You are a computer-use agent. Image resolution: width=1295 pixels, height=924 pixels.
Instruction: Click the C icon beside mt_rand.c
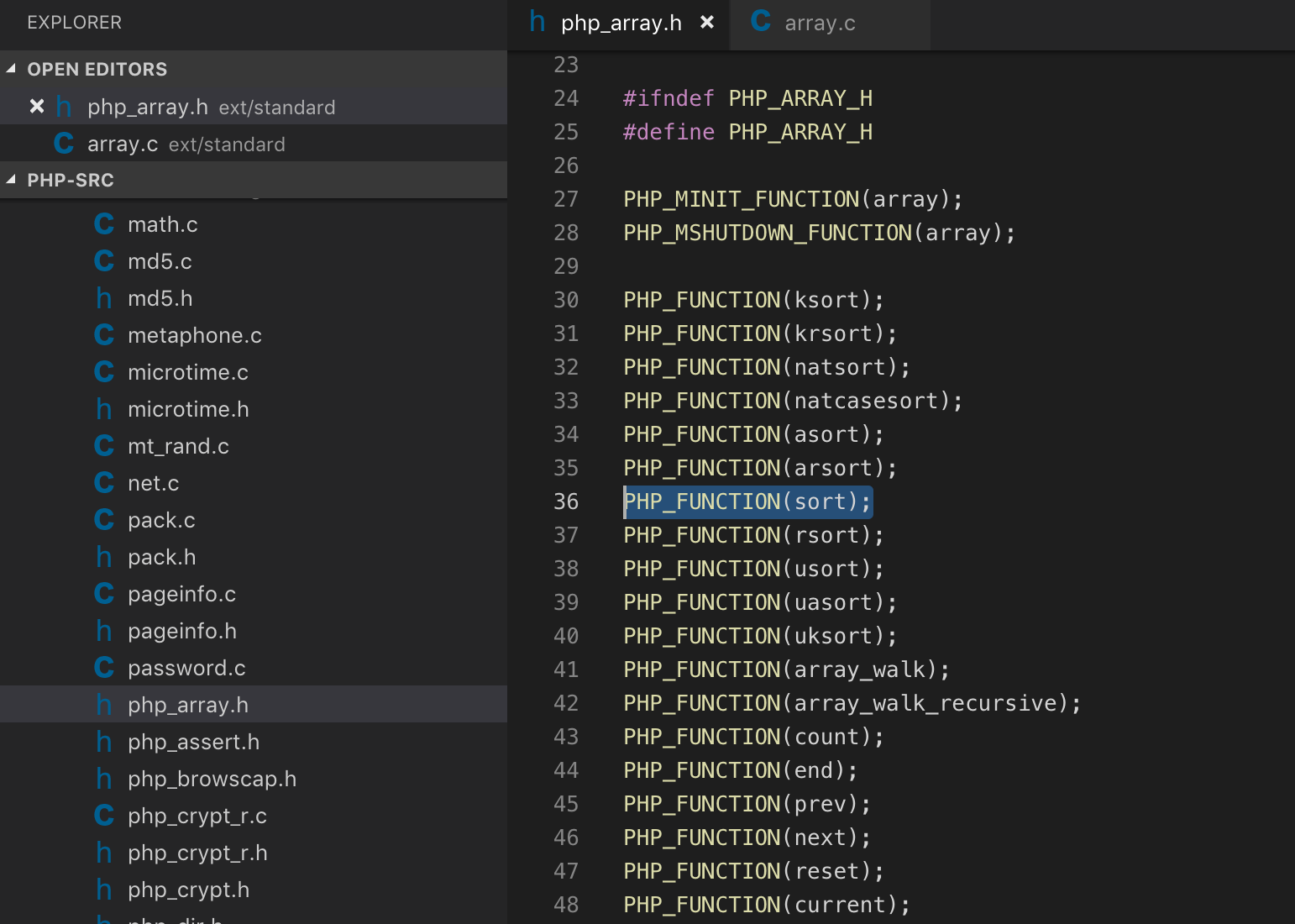(104, 446)
